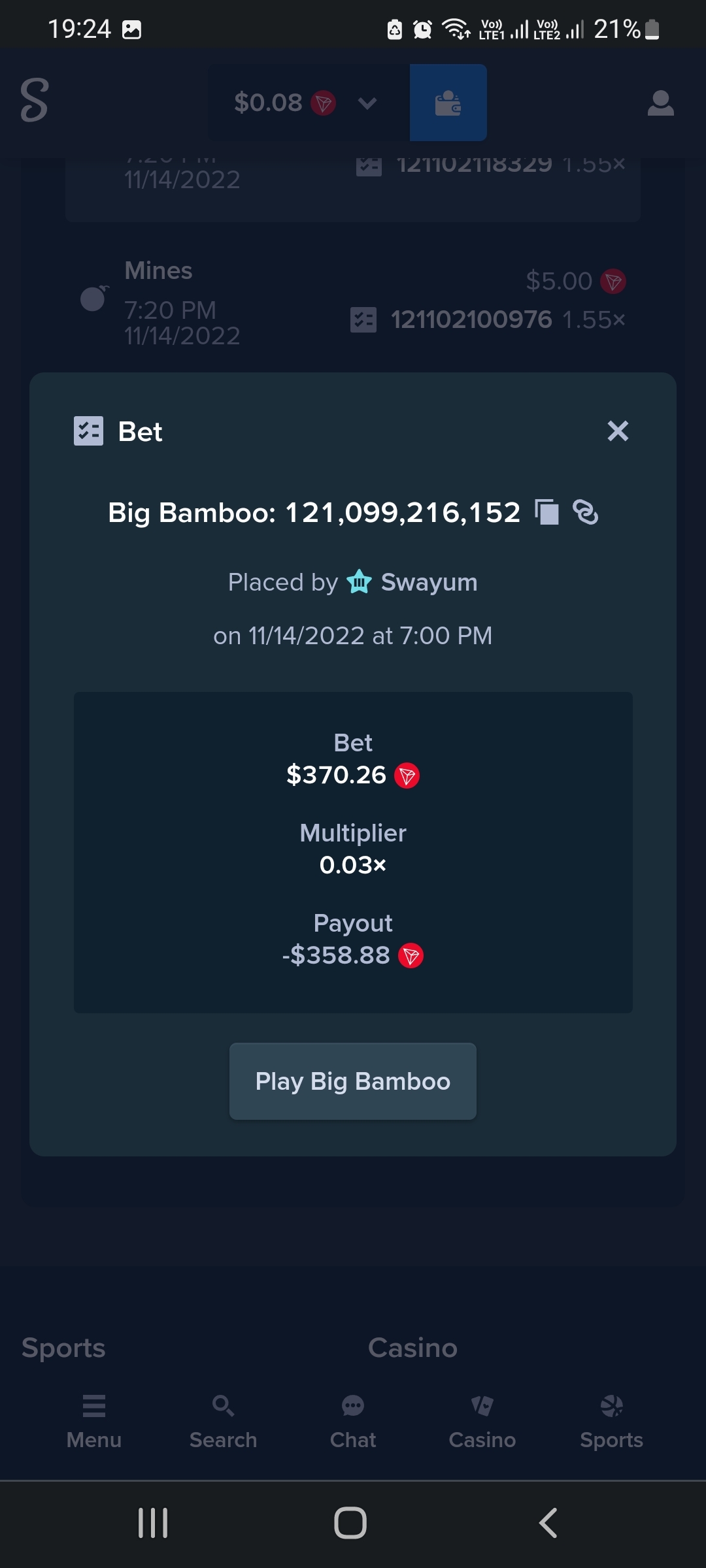The image size is (706, 1568).
Task: Click the Play Big Bamboo button
Action: click(353, 1081)
